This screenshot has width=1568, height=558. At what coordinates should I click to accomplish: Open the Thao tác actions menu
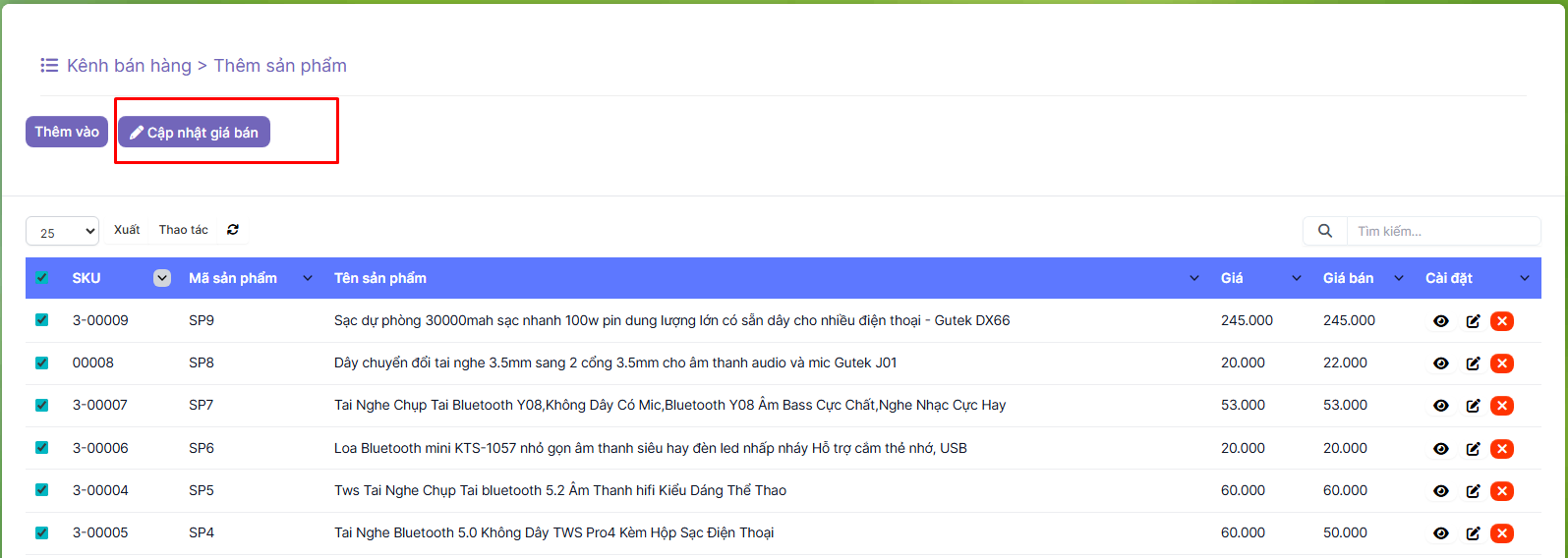click(184, 230)
